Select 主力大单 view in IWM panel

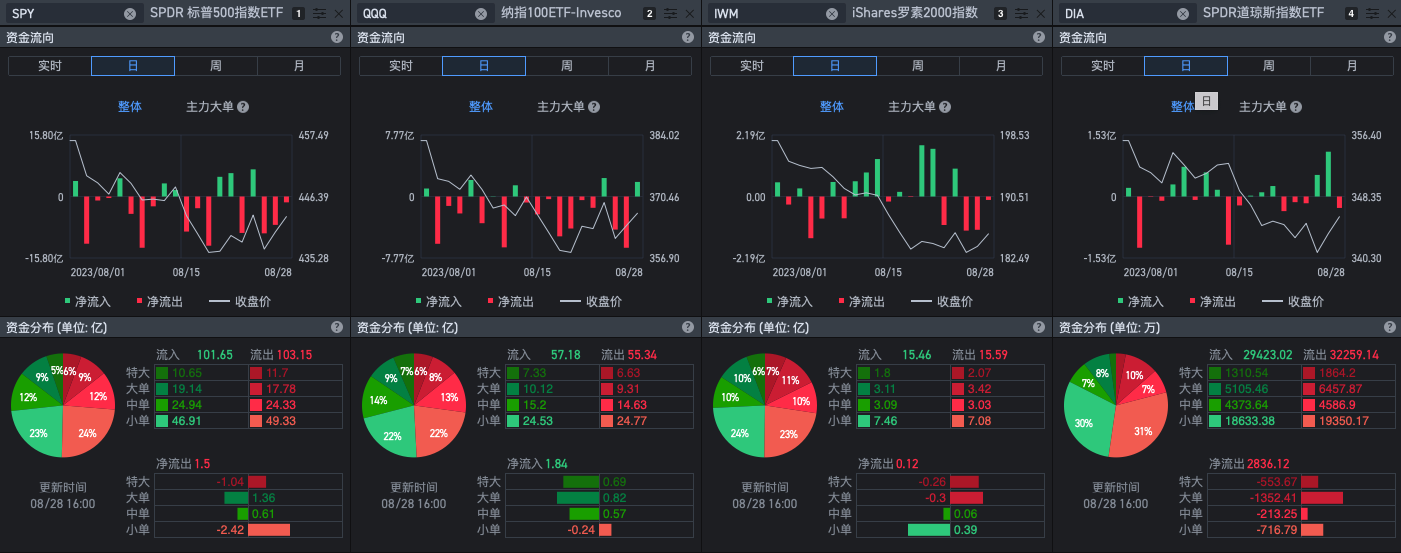tap(912, 107)
